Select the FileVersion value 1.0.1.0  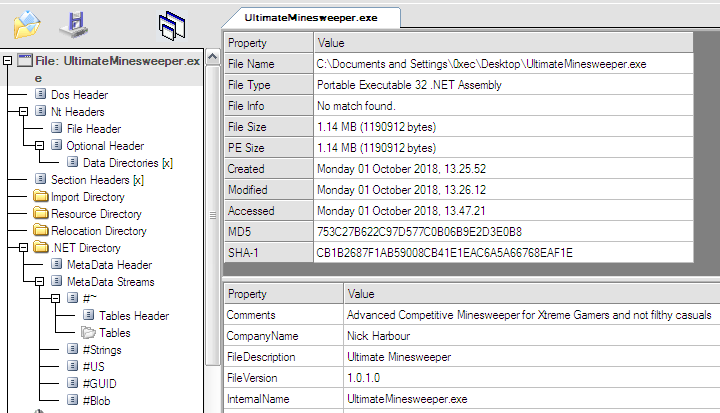click(363, 378)
